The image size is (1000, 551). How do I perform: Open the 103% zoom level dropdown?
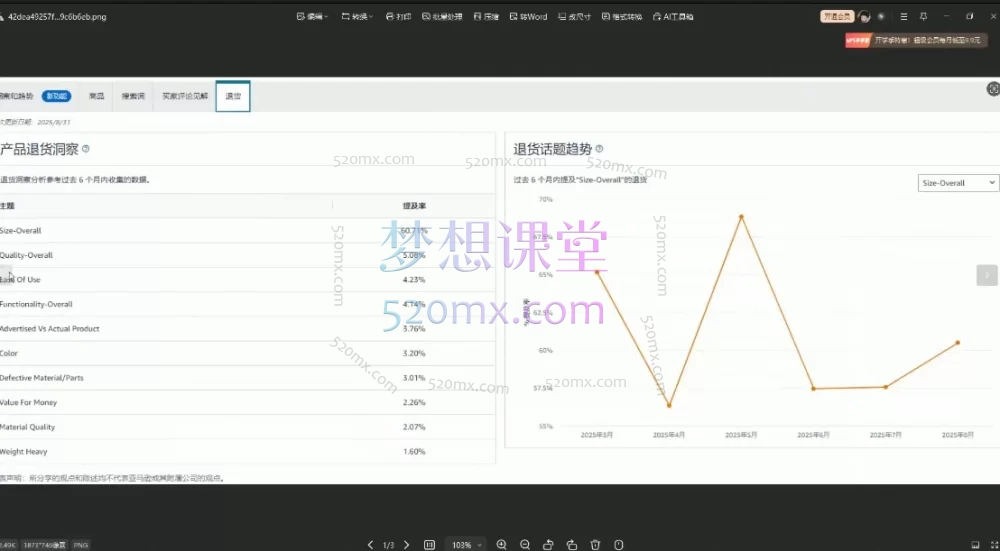467,545
